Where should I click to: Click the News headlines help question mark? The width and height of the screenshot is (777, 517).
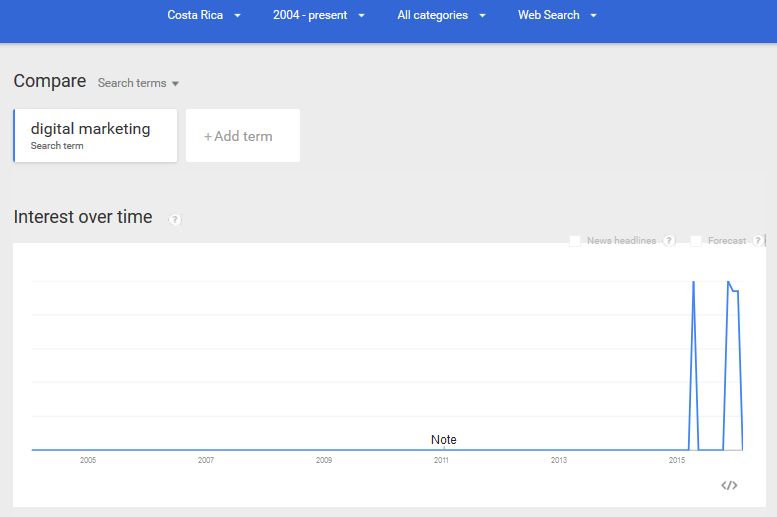(669, 240)
